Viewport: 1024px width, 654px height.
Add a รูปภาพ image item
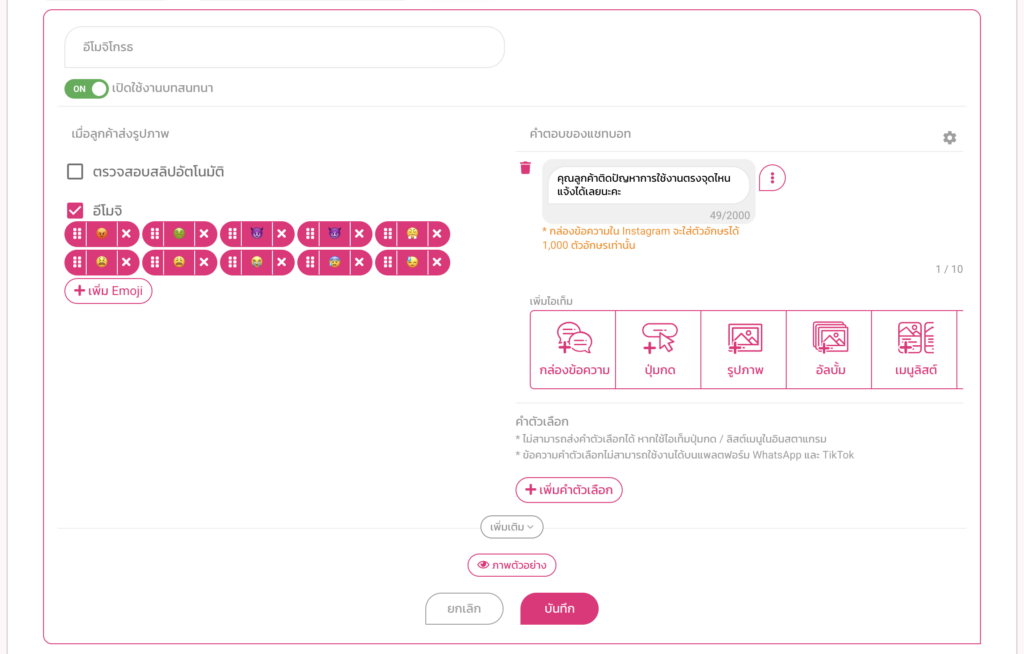[745, 349]
